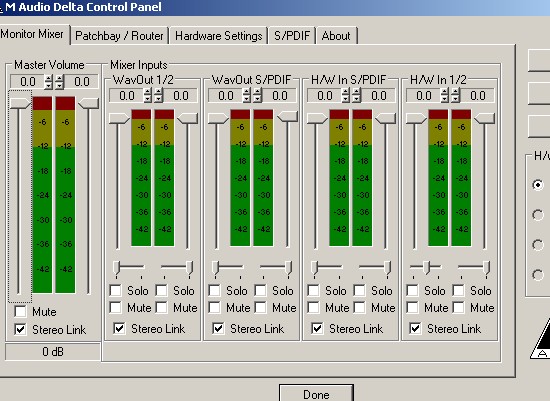Click the Master Volume right channel fader
The image size is (550, 401).
tap(88, 103)
